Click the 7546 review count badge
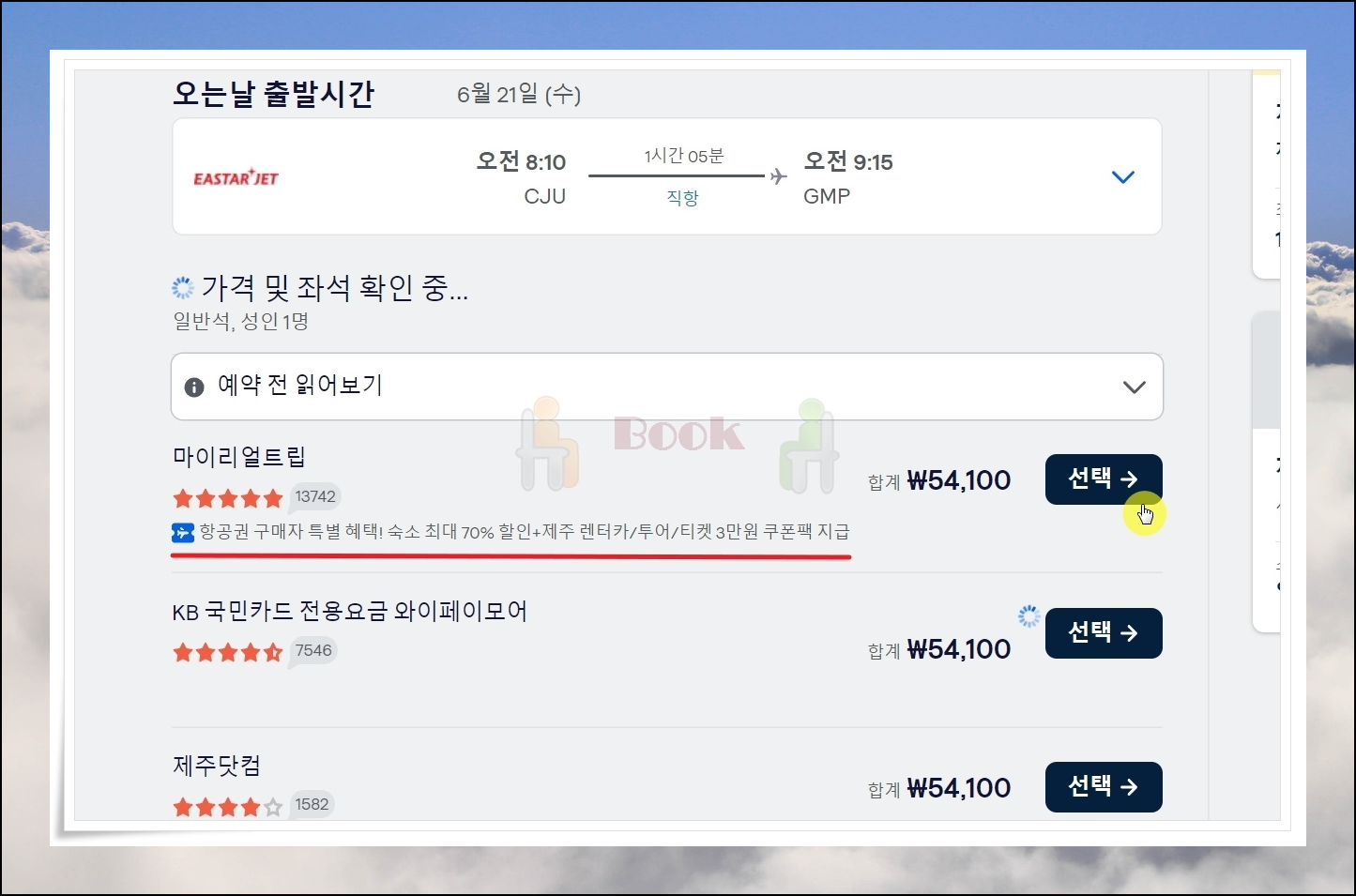 click(313, 650)
